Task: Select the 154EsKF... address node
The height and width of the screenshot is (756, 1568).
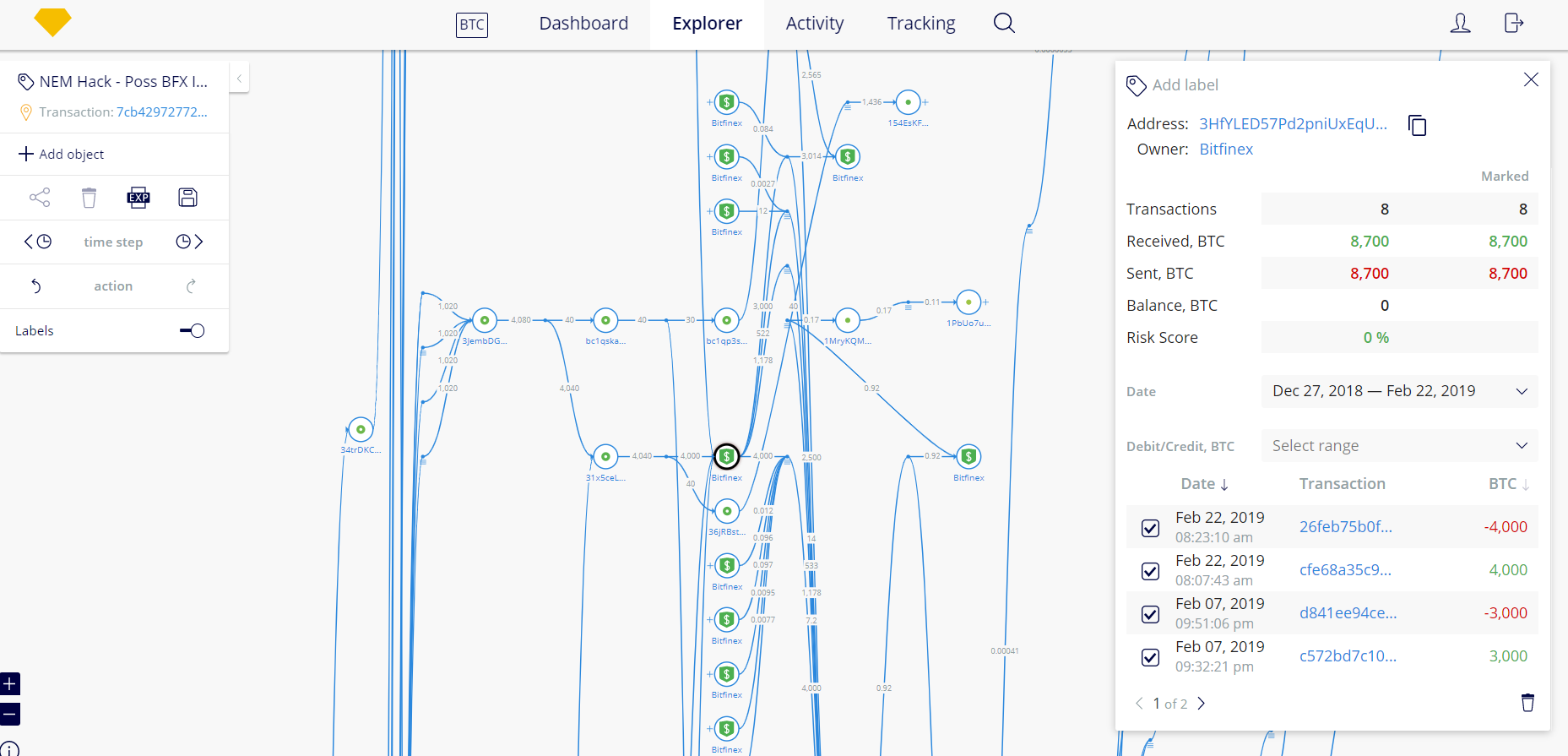Action: [908, 102]
